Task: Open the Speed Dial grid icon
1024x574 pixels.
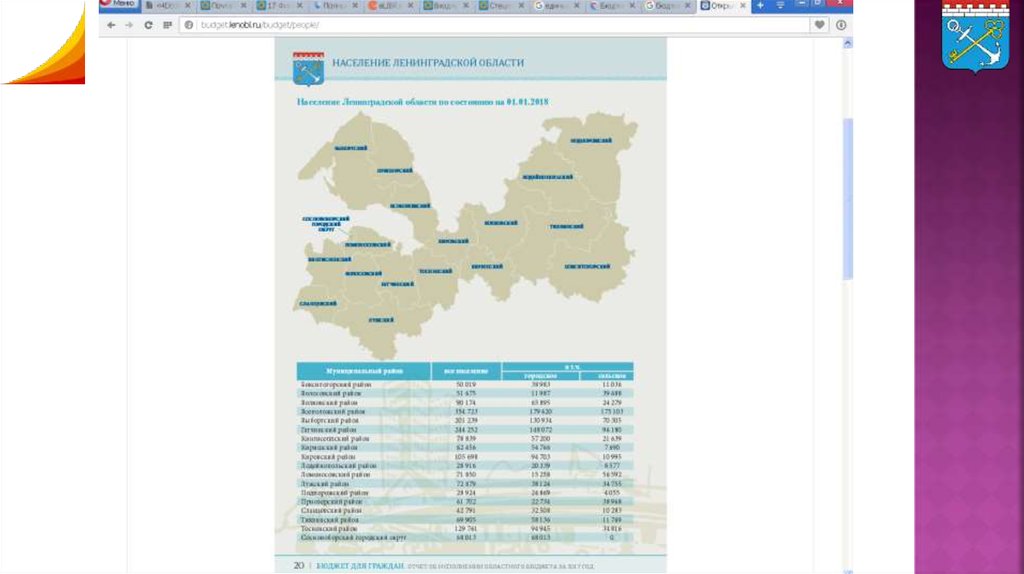Action: (167, 25)
